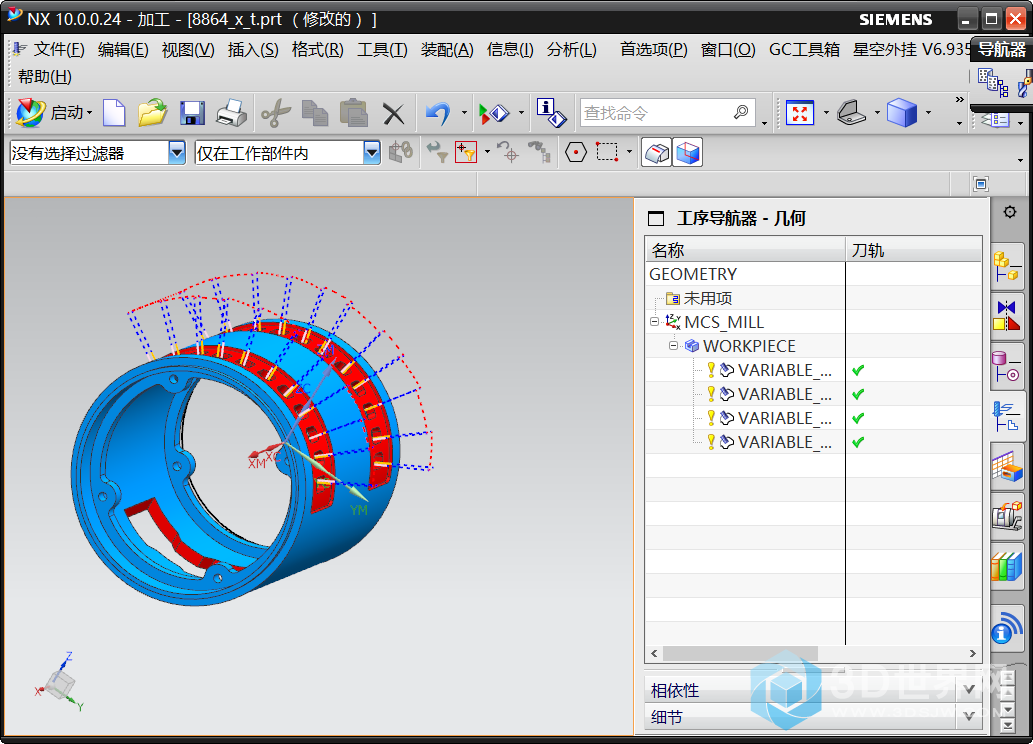Click the New file icon

[x=114, y=113]
